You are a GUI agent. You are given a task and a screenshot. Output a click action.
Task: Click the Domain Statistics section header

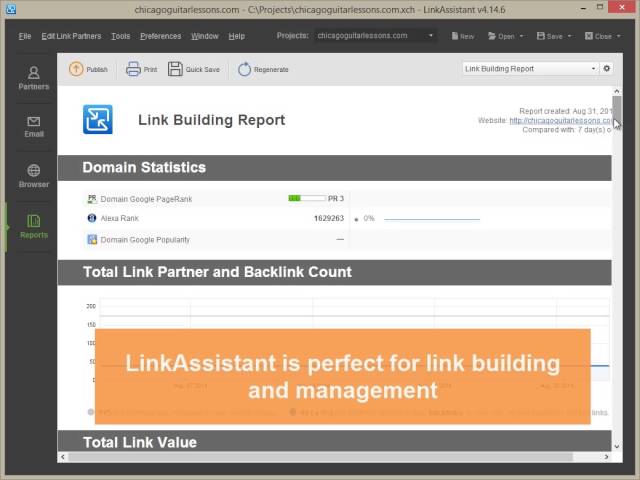tap(335, 168)
